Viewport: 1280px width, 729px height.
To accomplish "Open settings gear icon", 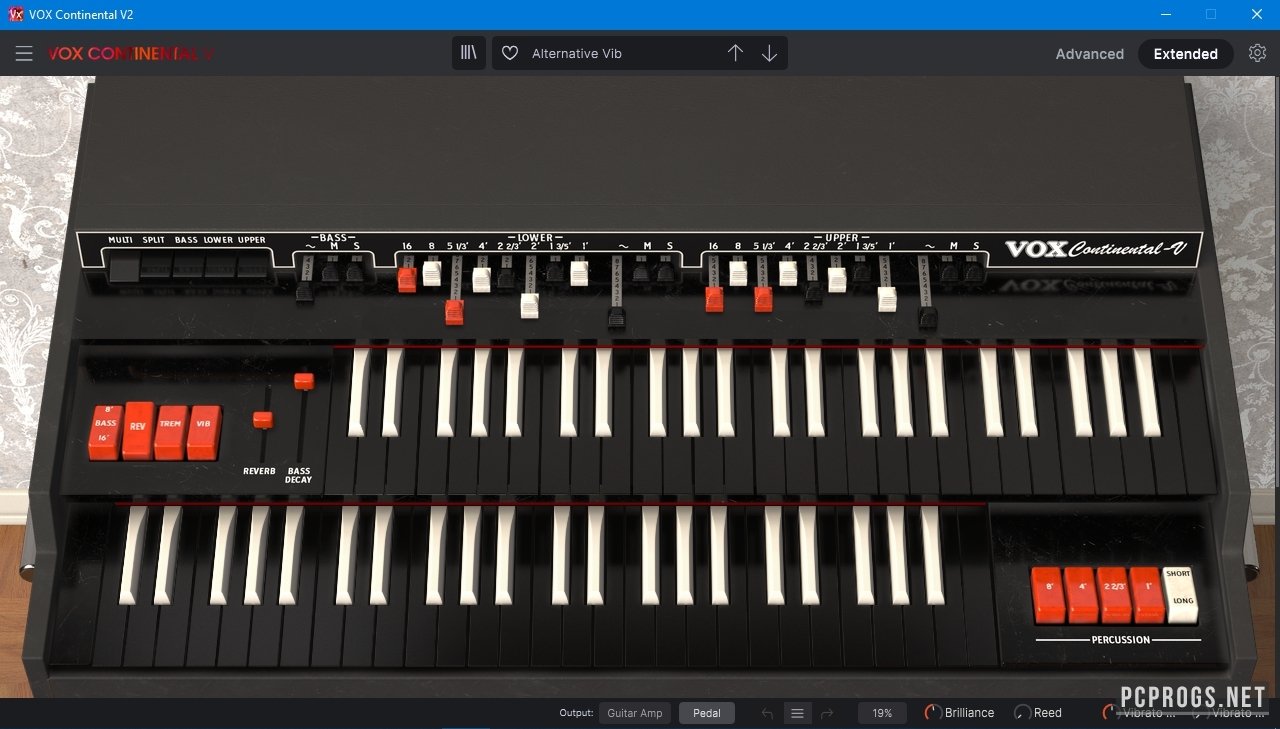I will pyautogui.click(x=1257, y=53).
